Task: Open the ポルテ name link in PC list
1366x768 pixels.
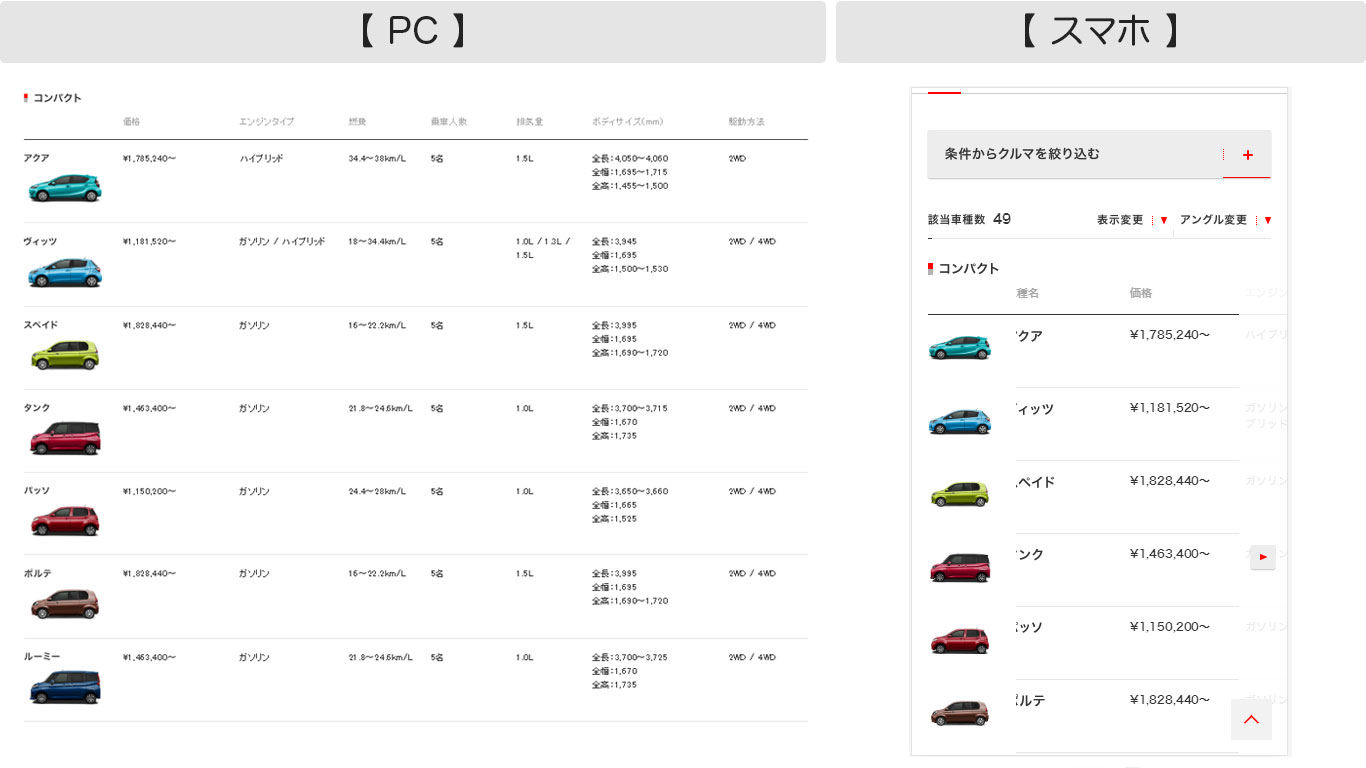Action: (37, 574)
